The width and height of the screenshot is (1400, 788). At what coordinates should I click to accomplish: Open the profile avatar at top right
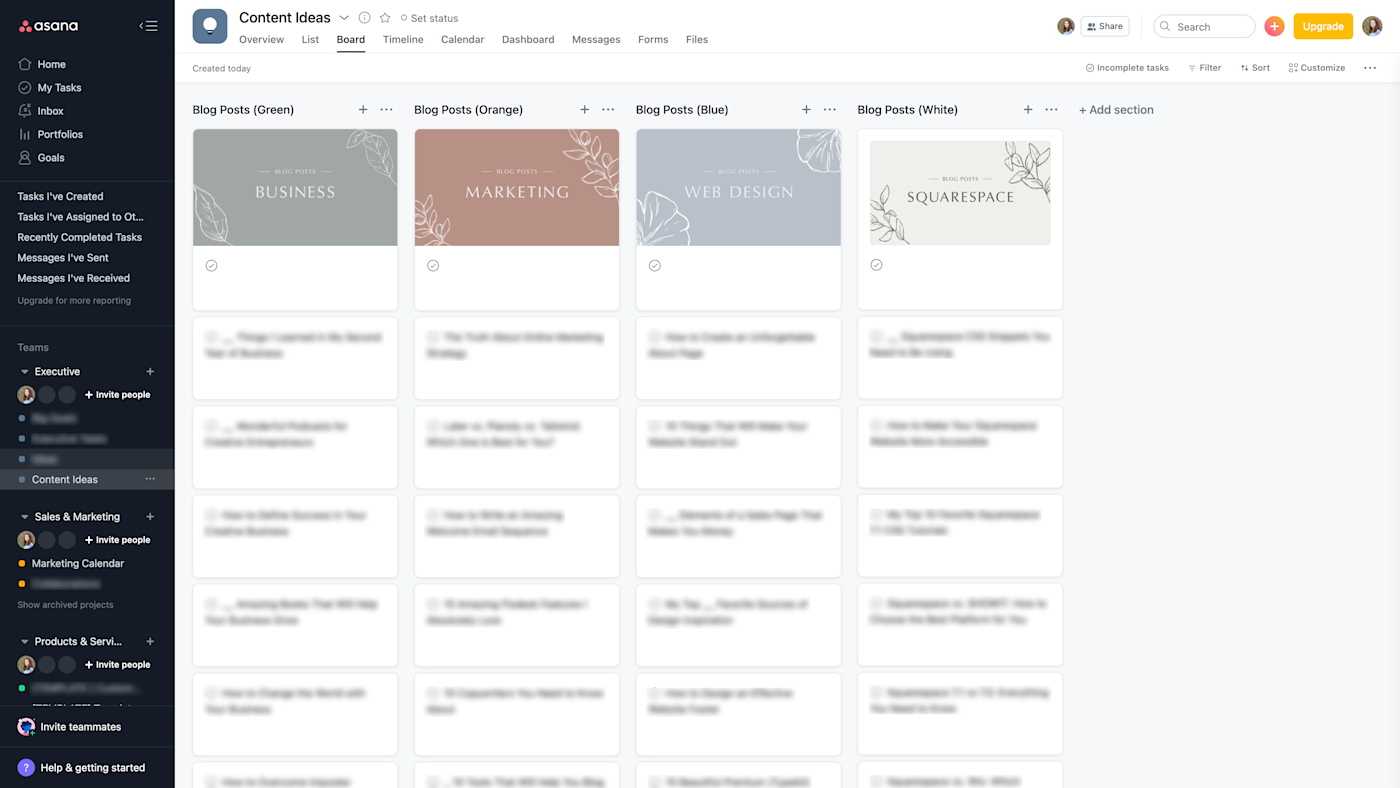(x=1372, y=27)
